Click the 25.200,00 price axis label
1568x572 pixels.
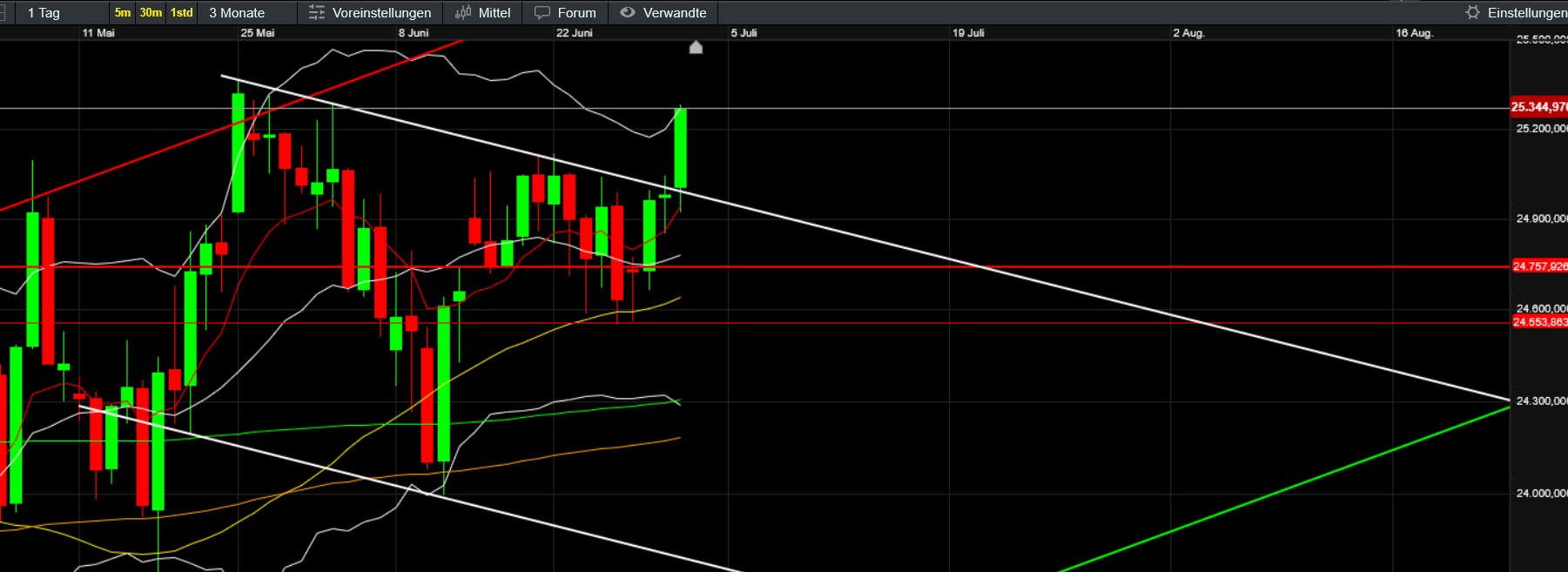click(x=1541, y=128)
